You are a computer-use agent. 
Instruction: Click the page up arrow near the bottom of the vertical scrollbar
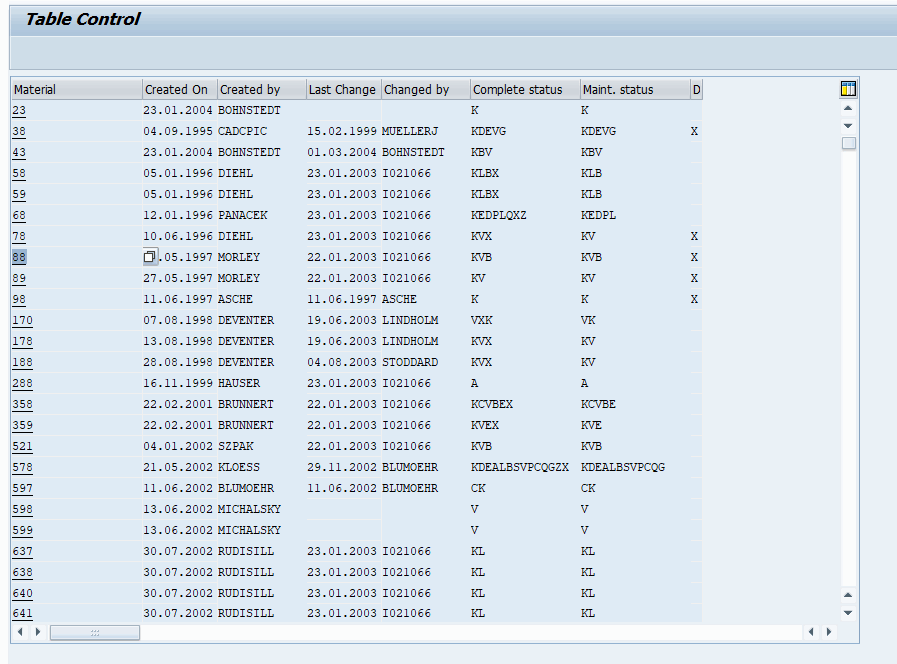click(848, 595)
